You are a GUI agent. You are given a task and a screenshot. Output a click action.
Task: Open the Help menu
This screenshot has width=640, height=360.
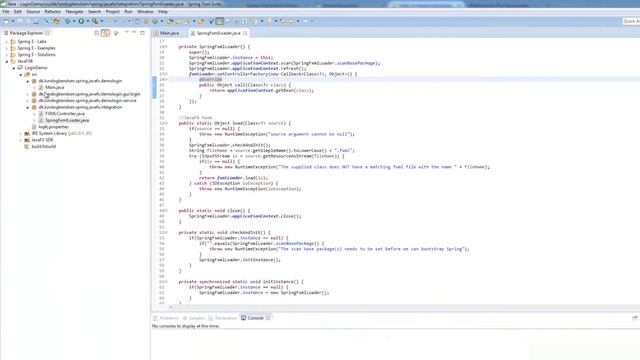point(162,12)
